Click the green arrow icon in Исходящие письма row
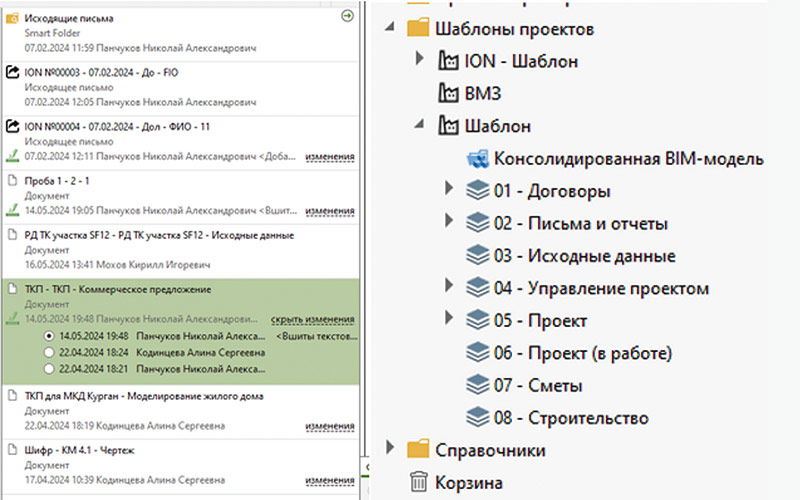Screen dimensions: 800x500 click(347, 16)
